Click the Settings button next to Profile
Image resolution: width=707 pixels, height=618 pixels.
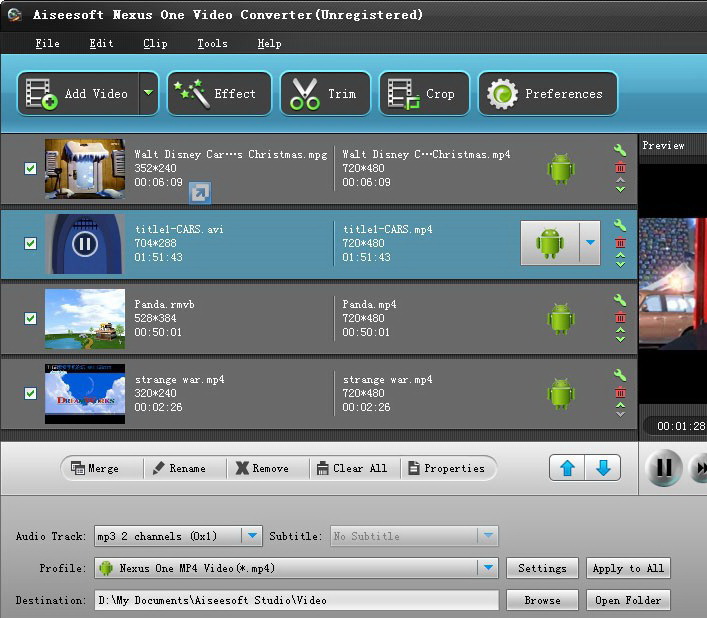pos(542,568)
